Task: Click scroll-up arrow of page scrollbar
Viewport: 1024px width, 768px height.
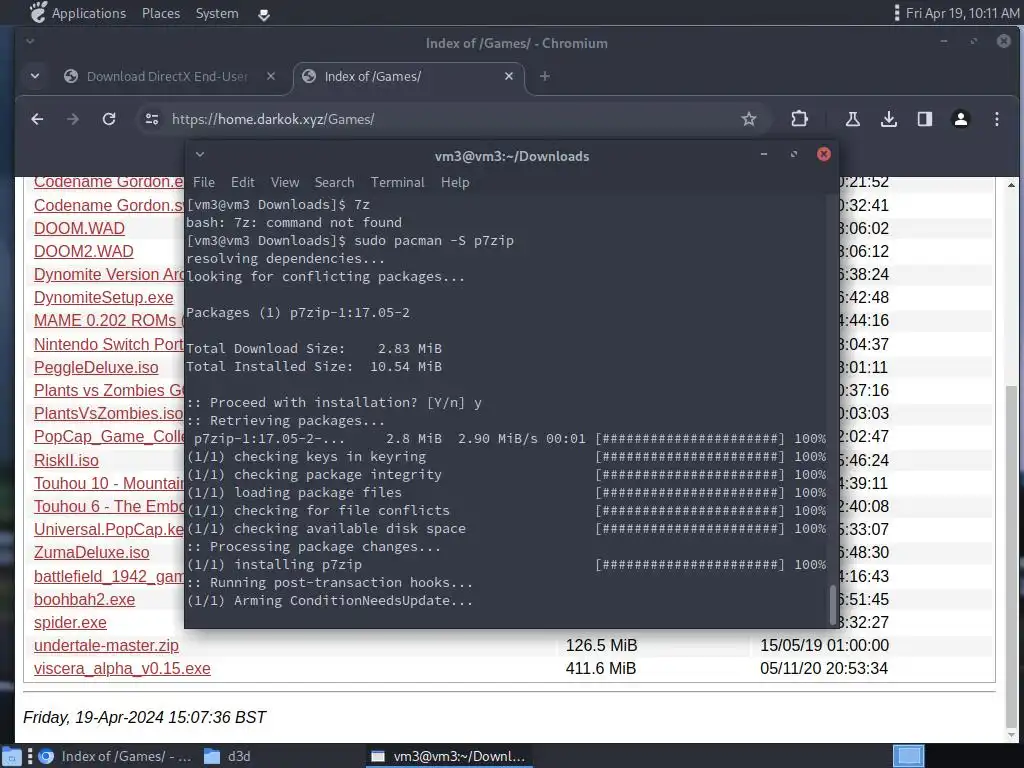Action: tap(1011, 185)
